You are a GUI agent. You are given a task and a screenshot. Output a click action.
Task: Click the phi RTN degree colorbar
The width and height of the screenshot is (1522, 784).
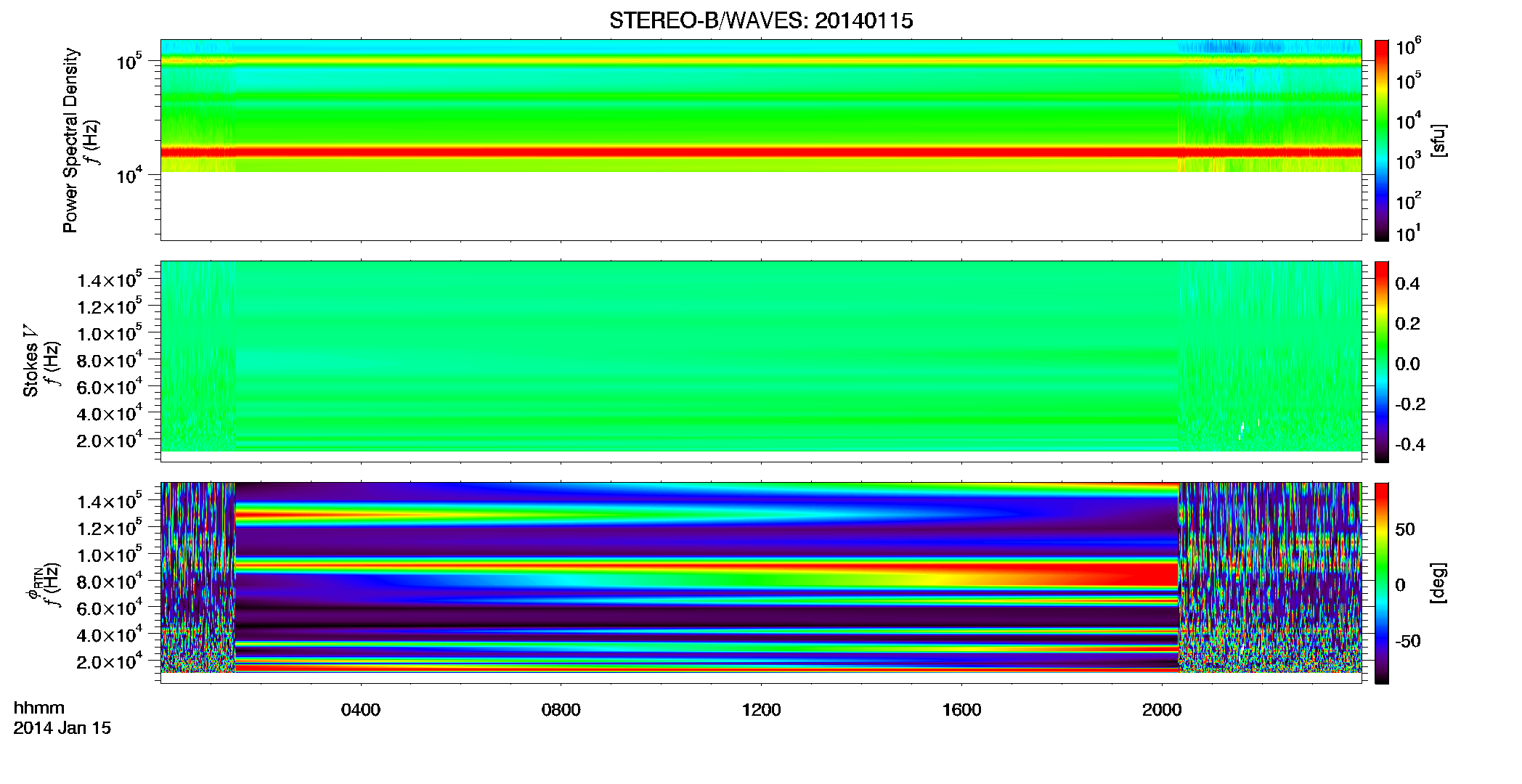click(x=1381, y=583)
